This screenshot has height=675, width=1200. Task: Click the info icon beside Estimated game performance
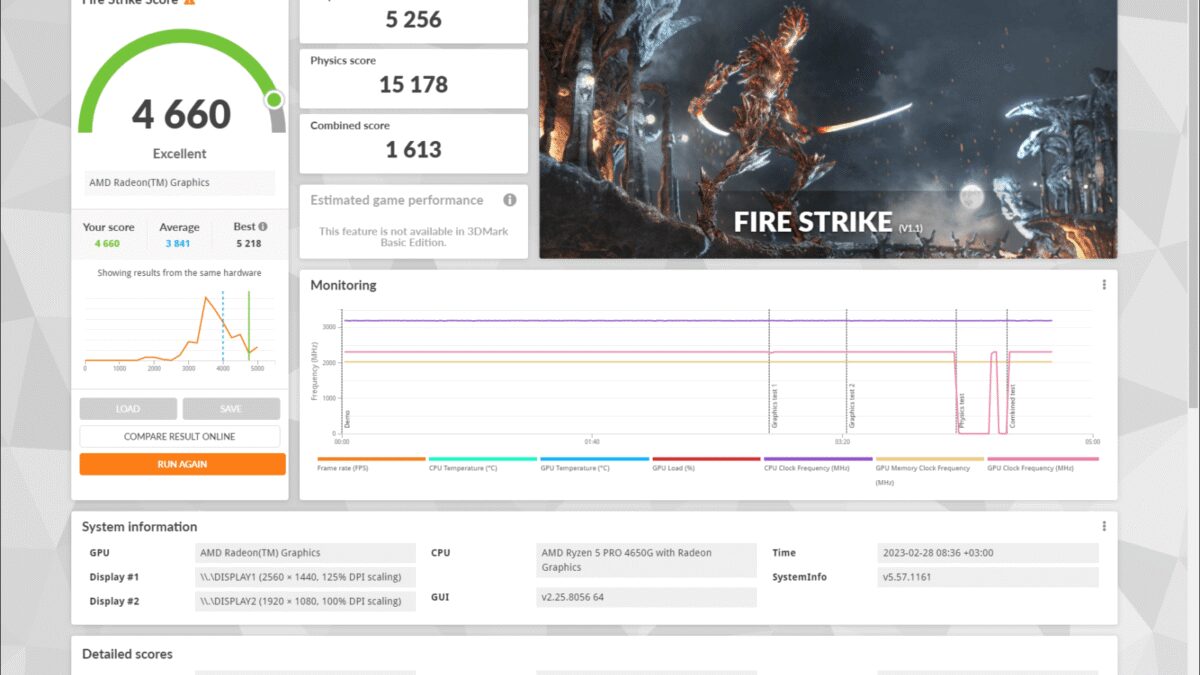[x=510, y=200]
